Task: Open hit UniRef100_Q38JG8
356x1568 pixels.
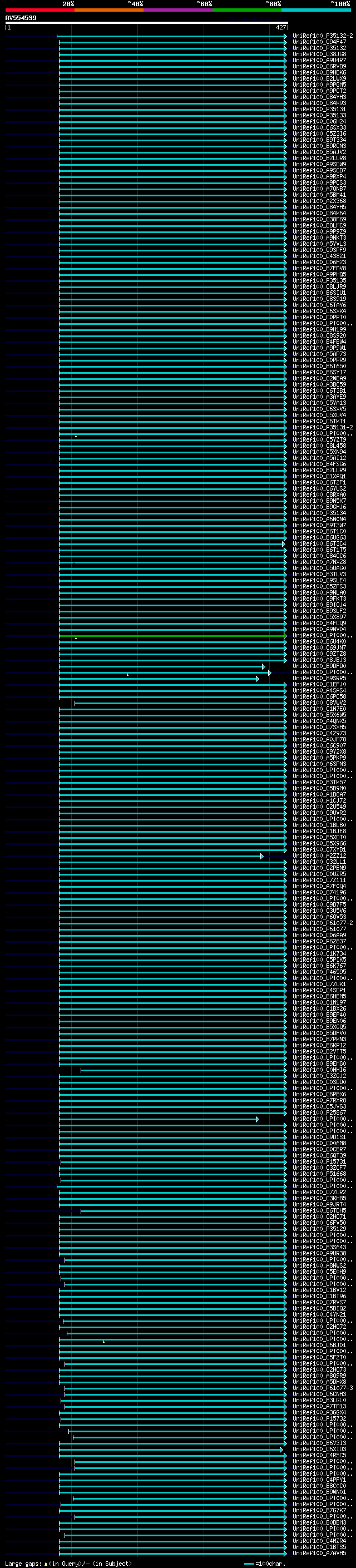Action: (x=319, y=54)
